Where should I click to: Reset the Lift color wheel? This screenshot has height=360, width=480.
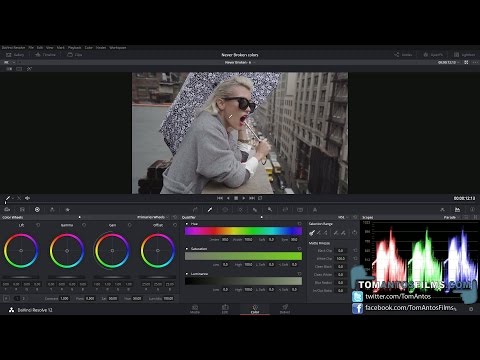[38, 225]
